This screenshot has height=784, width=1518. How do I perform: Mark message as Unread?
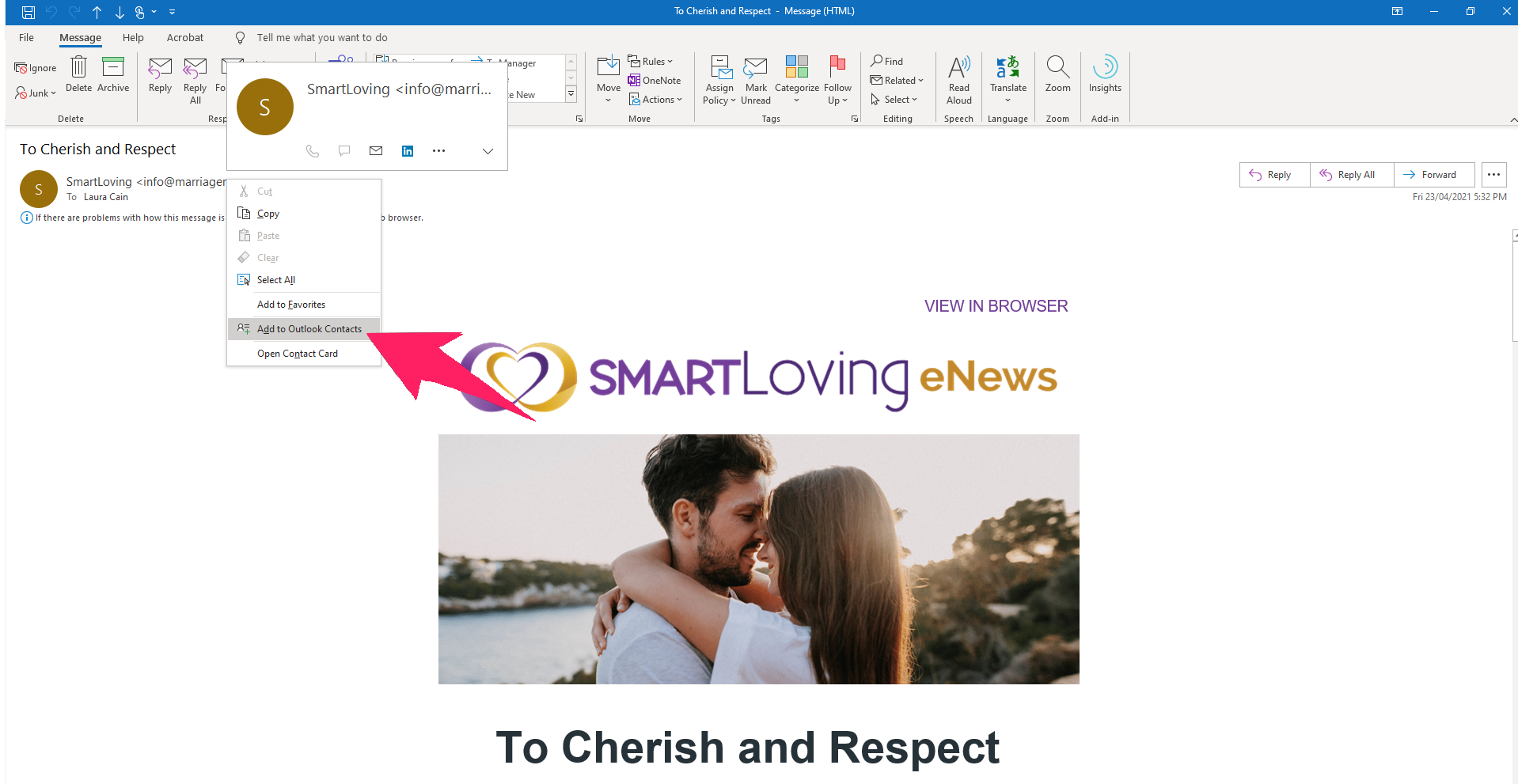pos(756,79)
